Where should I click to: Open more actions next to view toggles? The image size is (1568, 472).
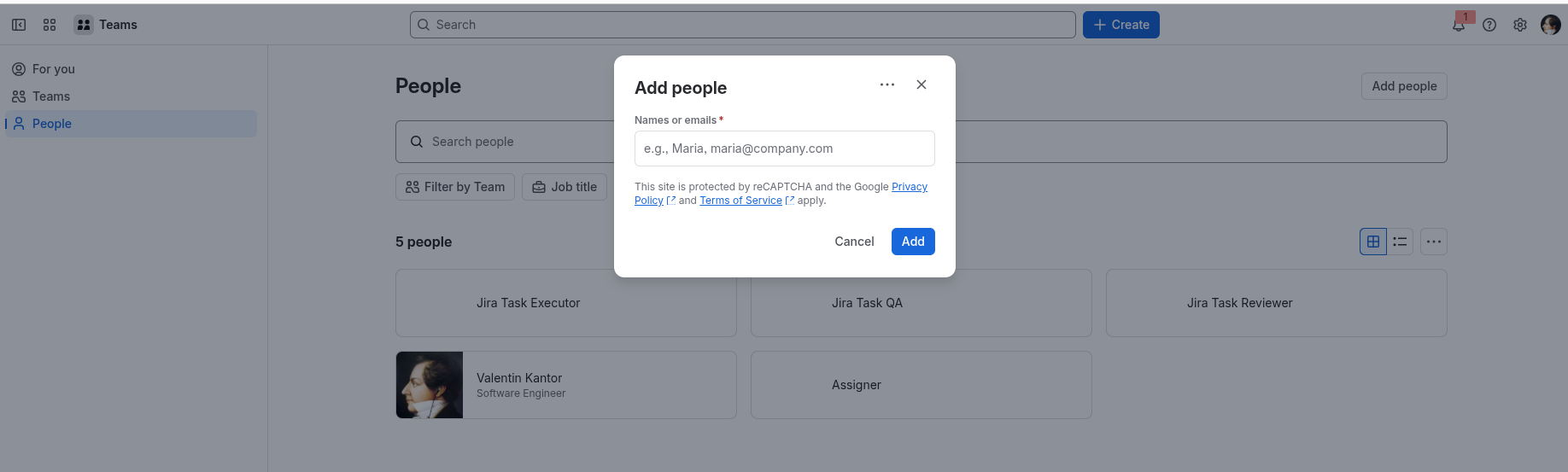[x=1434, y=242]
